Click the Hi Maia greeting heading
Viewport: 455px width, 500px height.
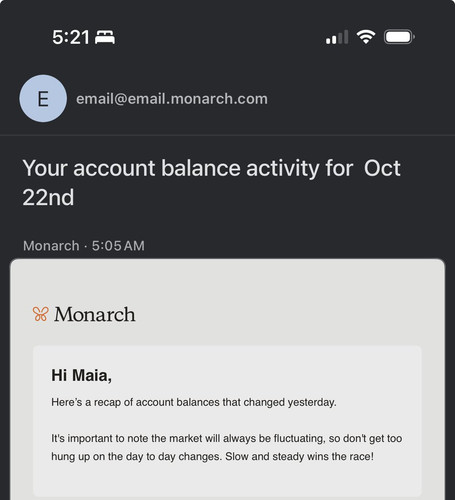(81, 375)
